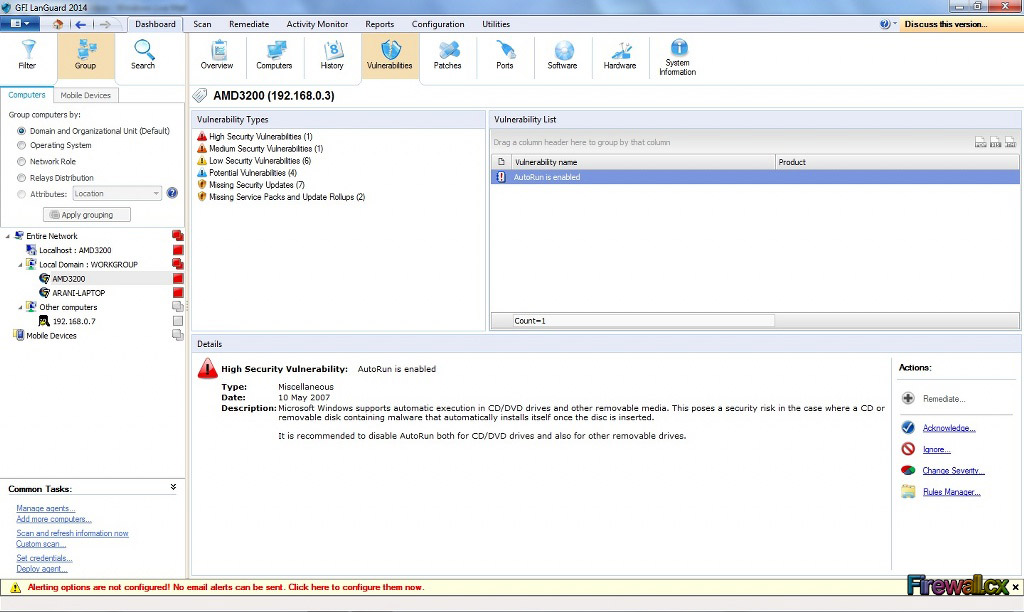
Task: Click the Apply grouping button
Action: (x=87, y=215)
